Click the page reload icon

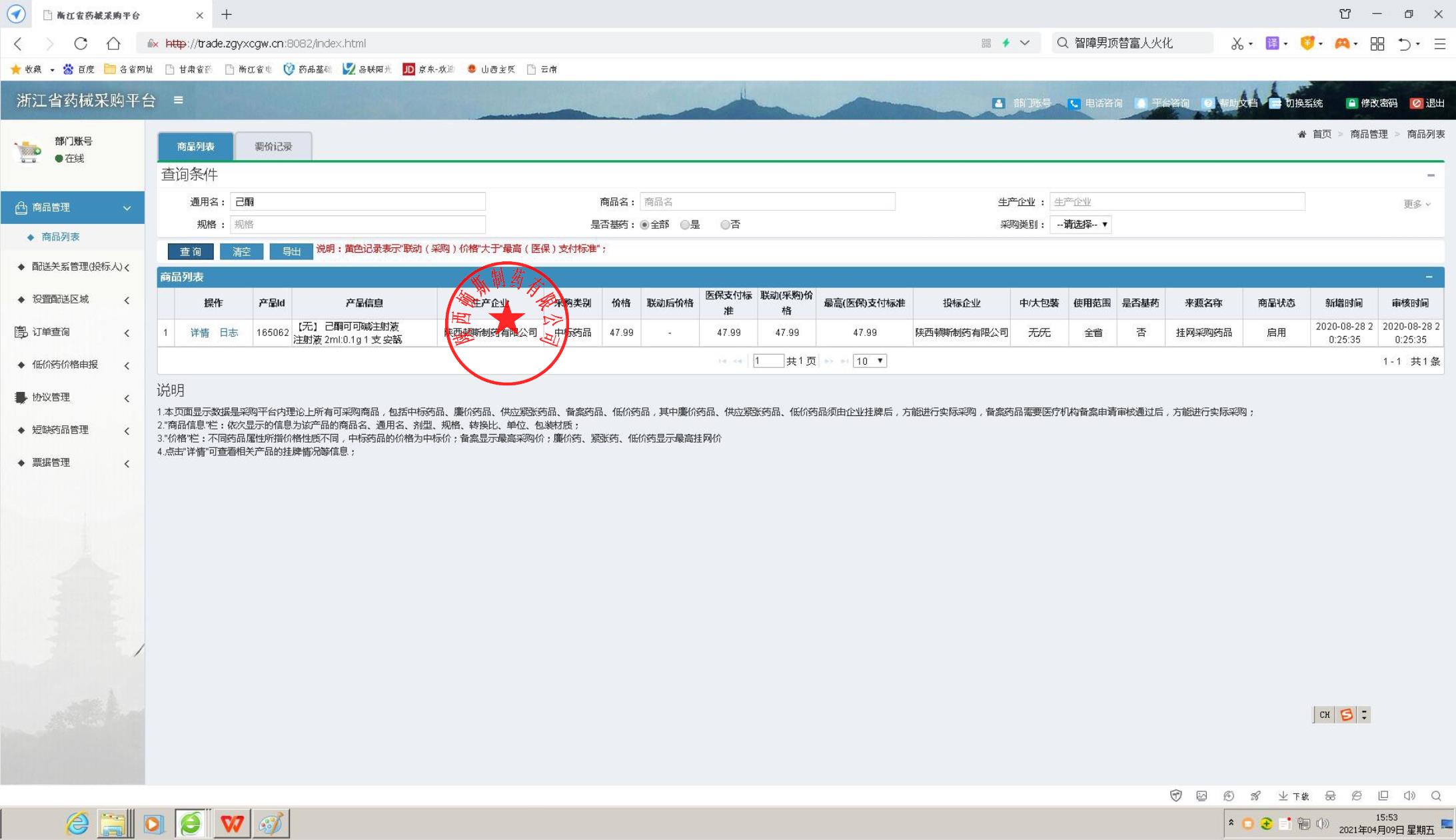(x=81, y=43)
